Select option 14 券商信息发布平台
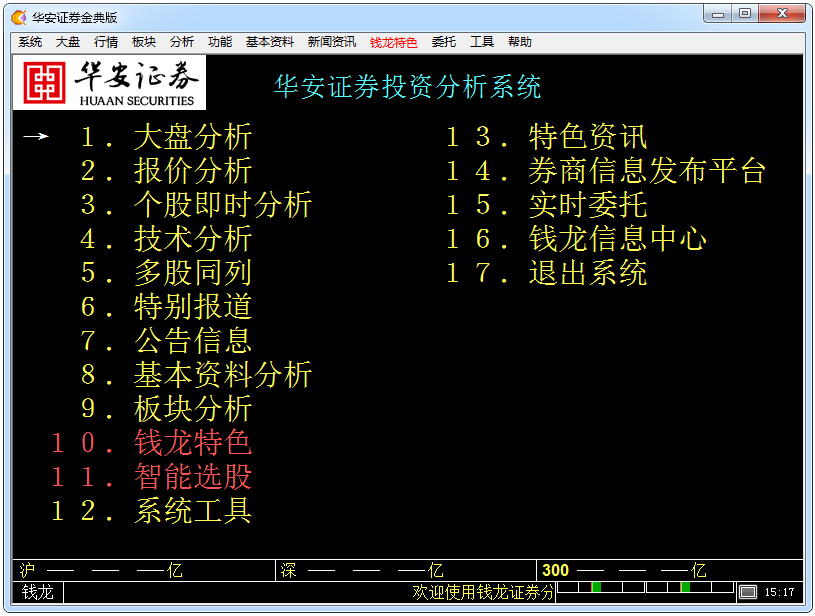The image size is (815, 616). click(606, 171)
